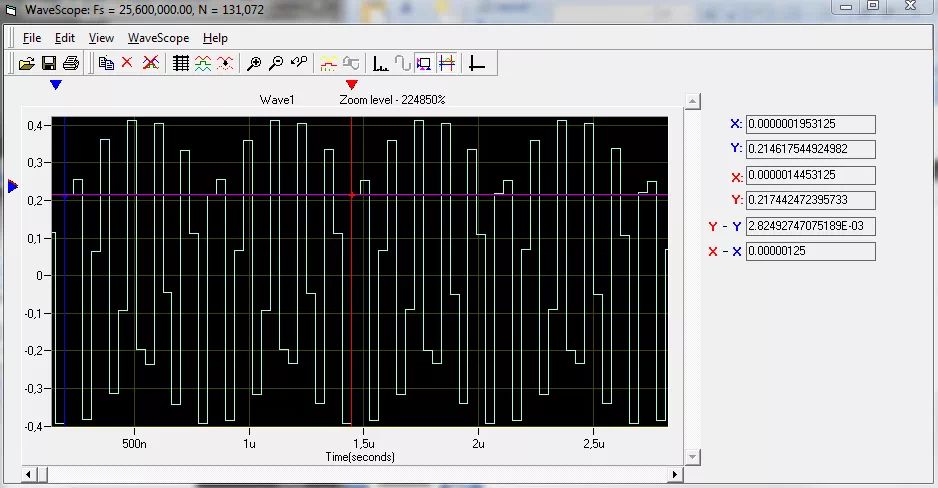
Task: Open the File menu
Action: (32, 38)
